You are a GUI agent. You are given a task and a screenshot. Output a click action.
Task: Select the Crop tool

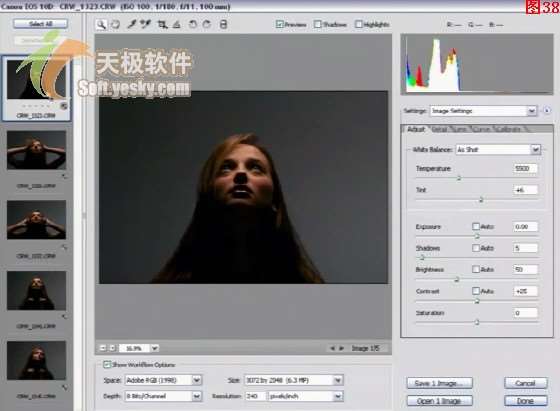click(162, 24)
